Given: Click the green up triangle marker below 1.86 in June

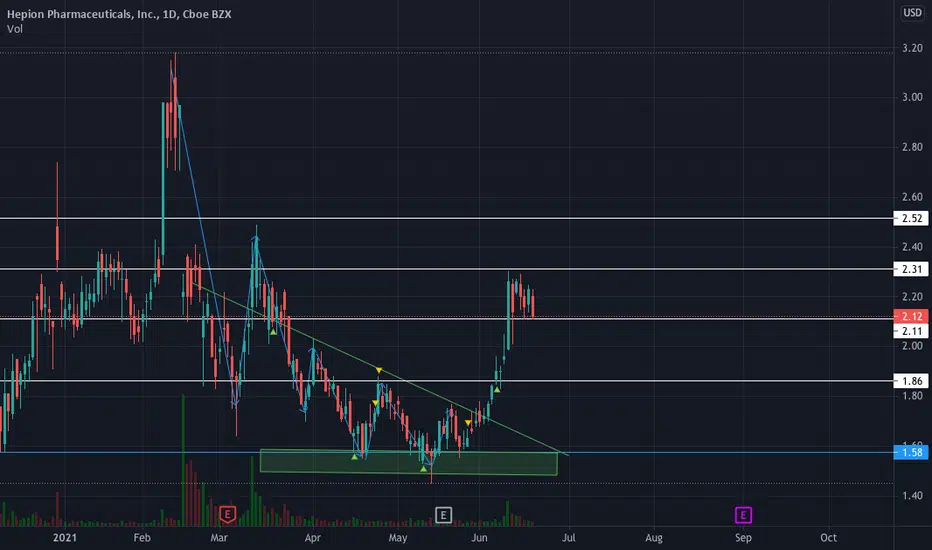Looking at the screenshot, I should tap(497, 390).
